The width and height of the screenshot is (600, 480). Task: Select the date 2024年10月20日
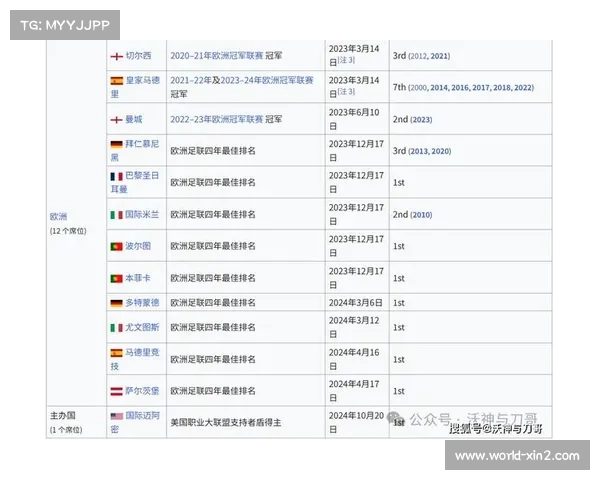[x=356, y=422]
